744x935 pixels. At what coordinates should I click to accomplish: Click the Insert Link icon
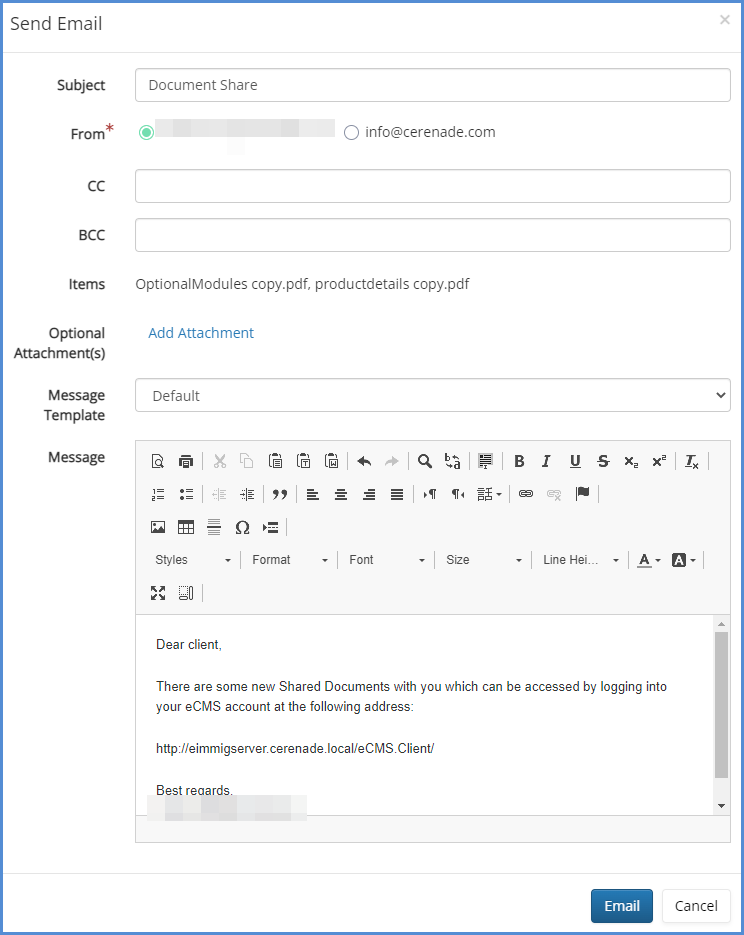pos(526,494)
